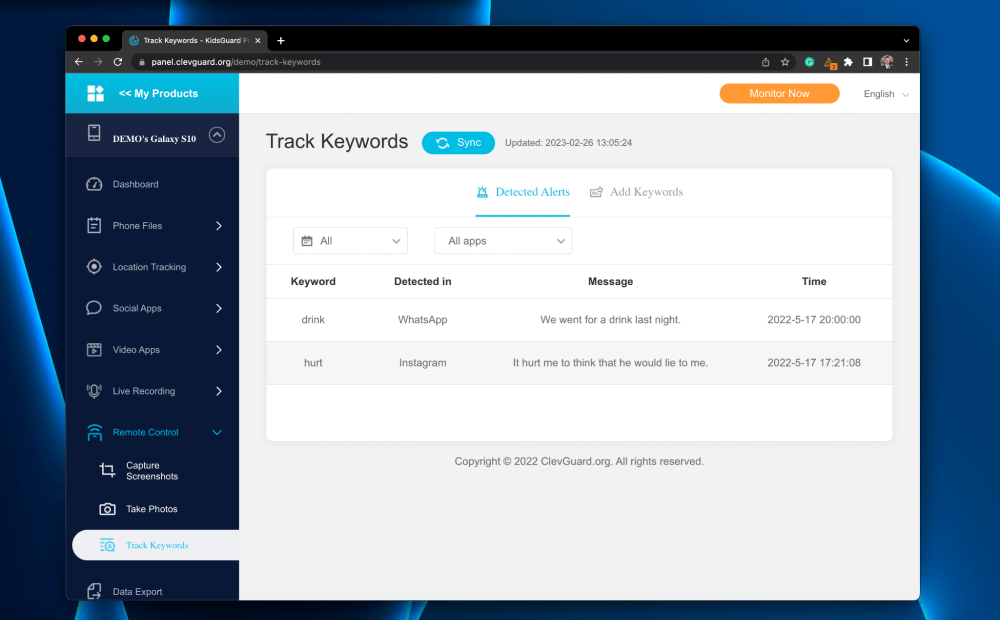Click the Dashboard gauge icon
This screenshot has width=1000, height=620.
pos(94,184)
